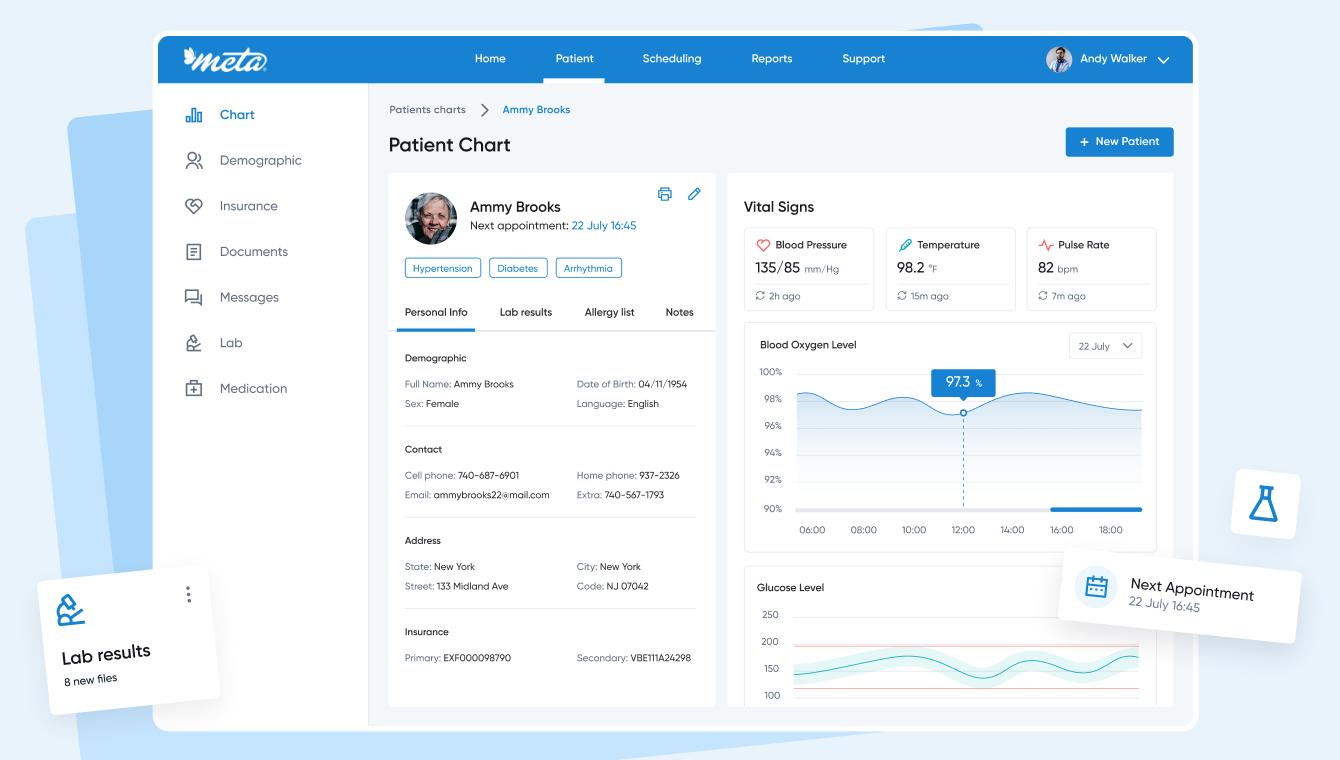
Task: Open the Home menu
Action: click(x=490, y=59)
